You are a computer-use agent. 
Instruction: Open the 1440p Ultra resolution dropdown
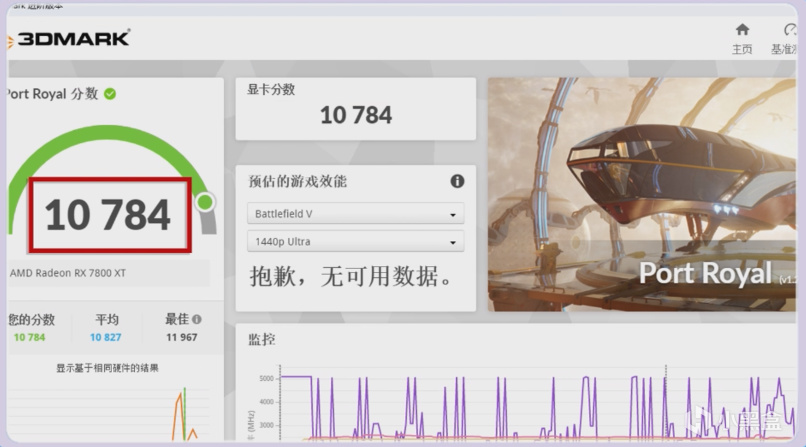356,241
